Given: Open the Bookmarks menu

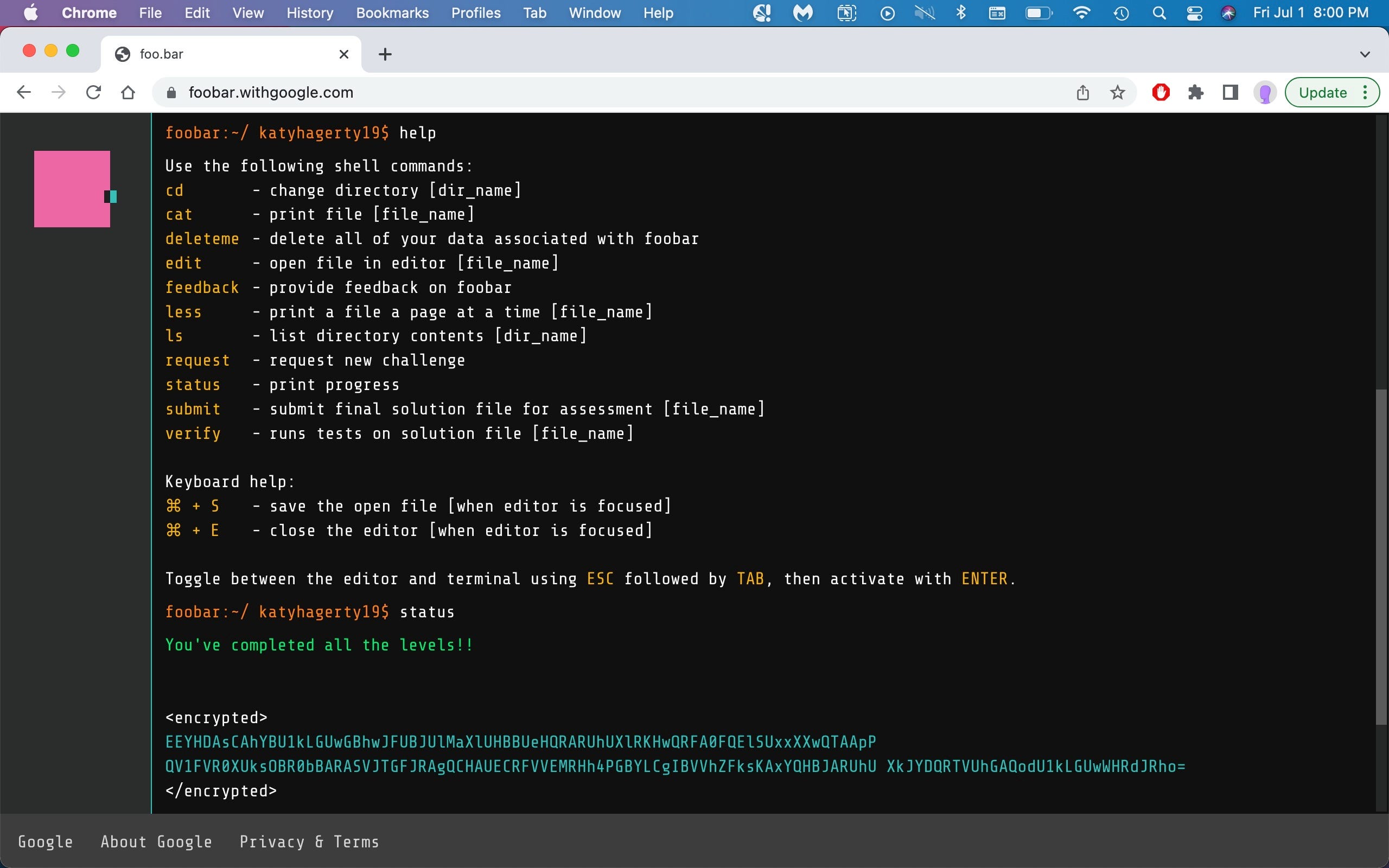Looking at the screenshot, I should click(392, 13).
